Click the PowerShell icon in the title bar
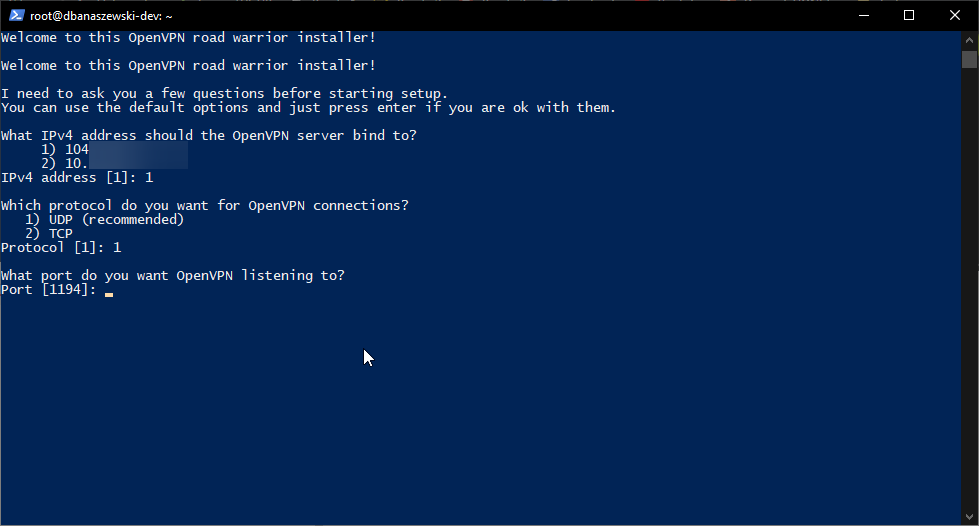The image size is (979, 526). coord(15,15)
